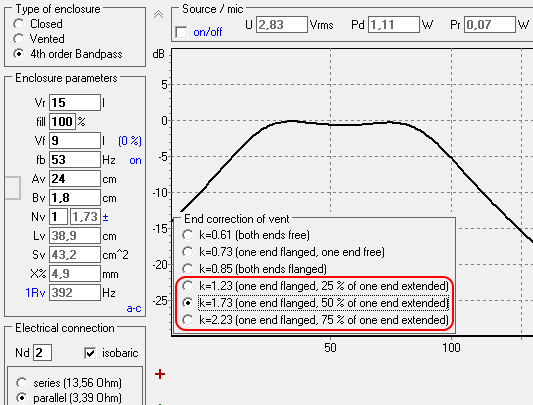Image resolution: width=533 pixels, height=405 pixels.
Task: Edit the Av vent dimension field
Action: tap(75, 179)
